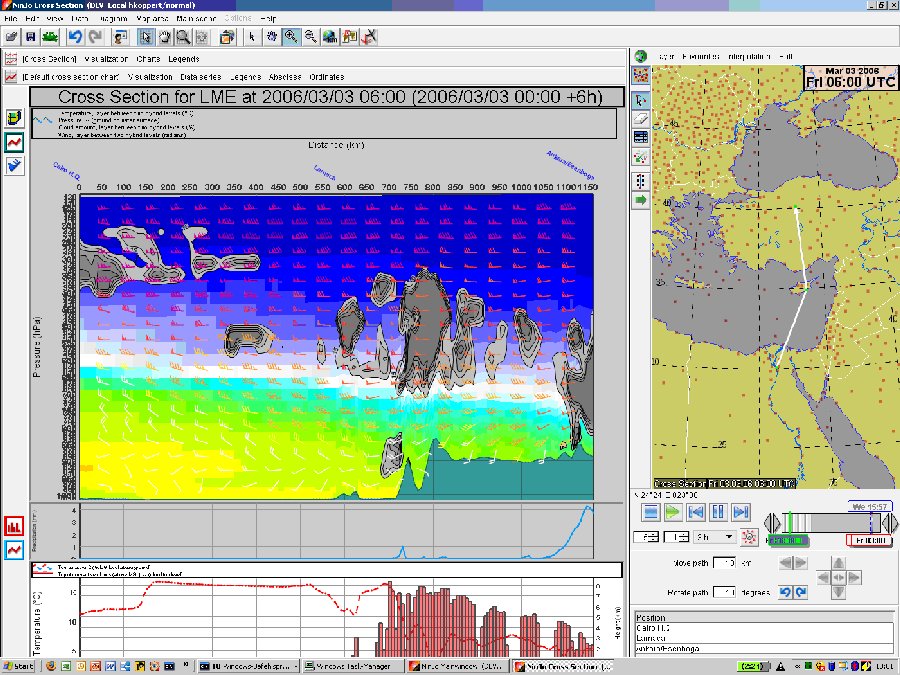Click the Rotate path degrees input field

pos(724,592)
